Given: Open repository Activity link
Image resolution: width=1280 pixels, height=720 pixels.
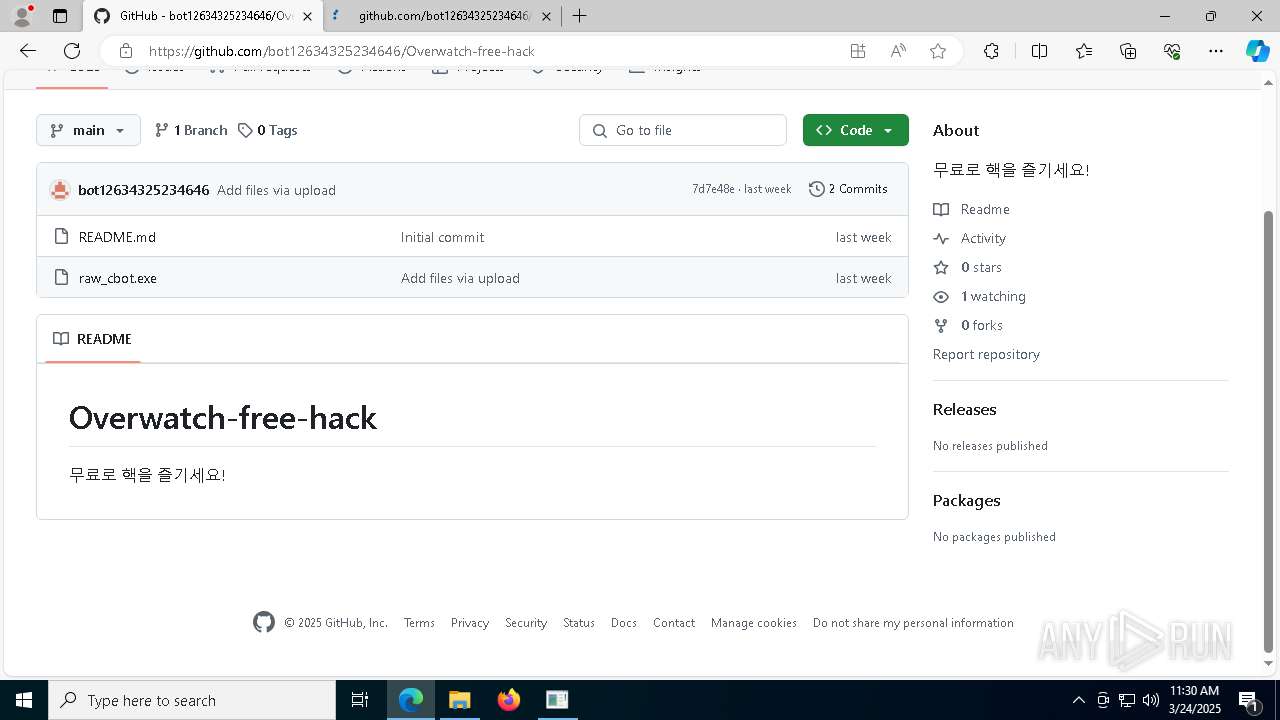Looking at the screenshot, I should pos(970,238).
